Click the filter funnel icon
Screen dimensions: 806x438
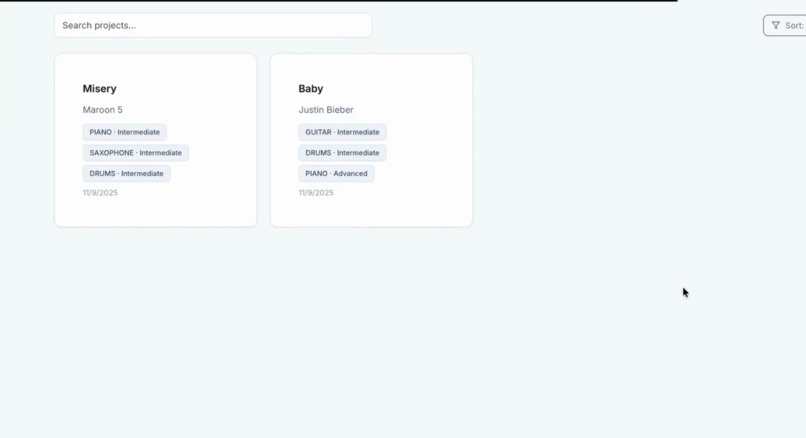pyautogui.click(x=776, y=25)
